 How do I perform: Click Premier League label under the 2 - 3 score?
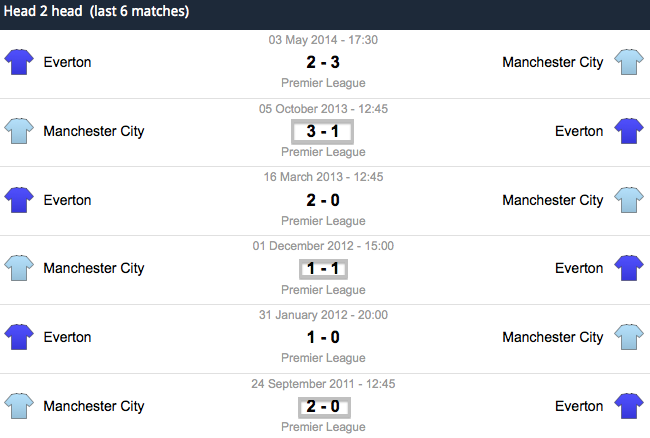(323, 83)
